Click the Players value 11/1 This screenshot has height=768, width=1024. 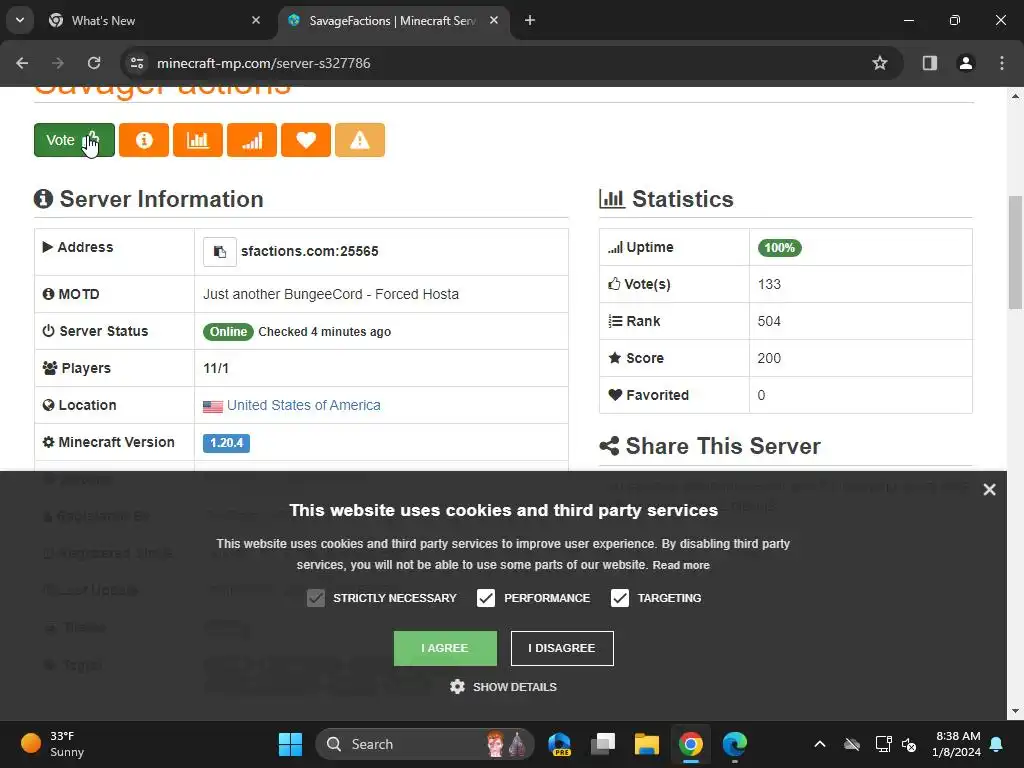tap(216, 368)
